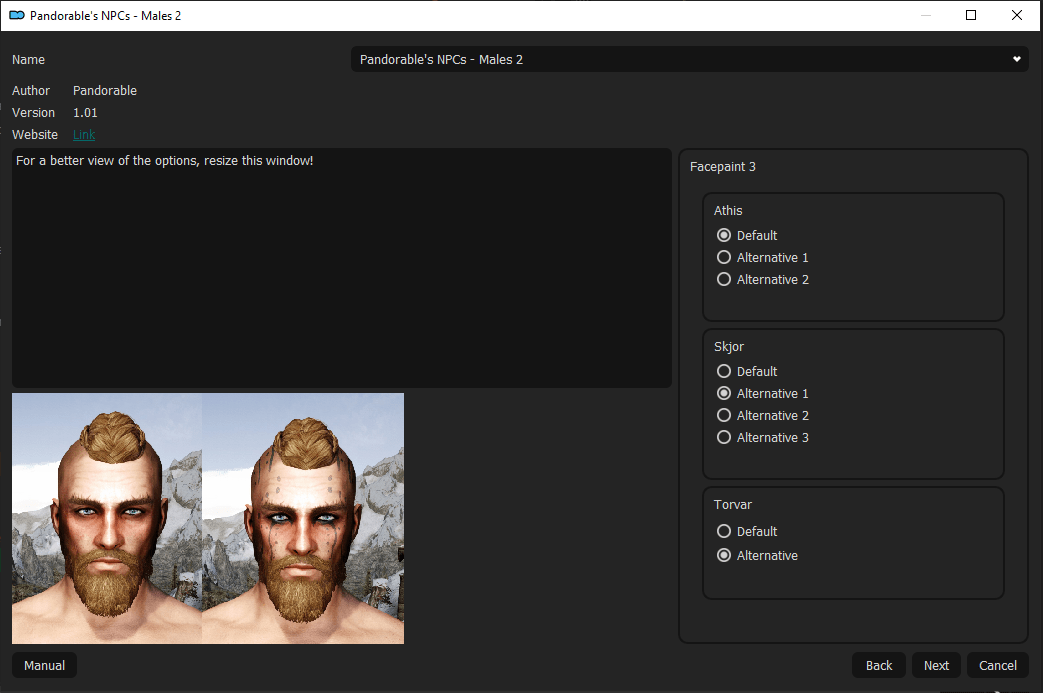Image resolution: width=1043 pixels, height=693 pixels.
Task: Choose Alternative 3 for Skjor
Action: [x=762, y=437]
